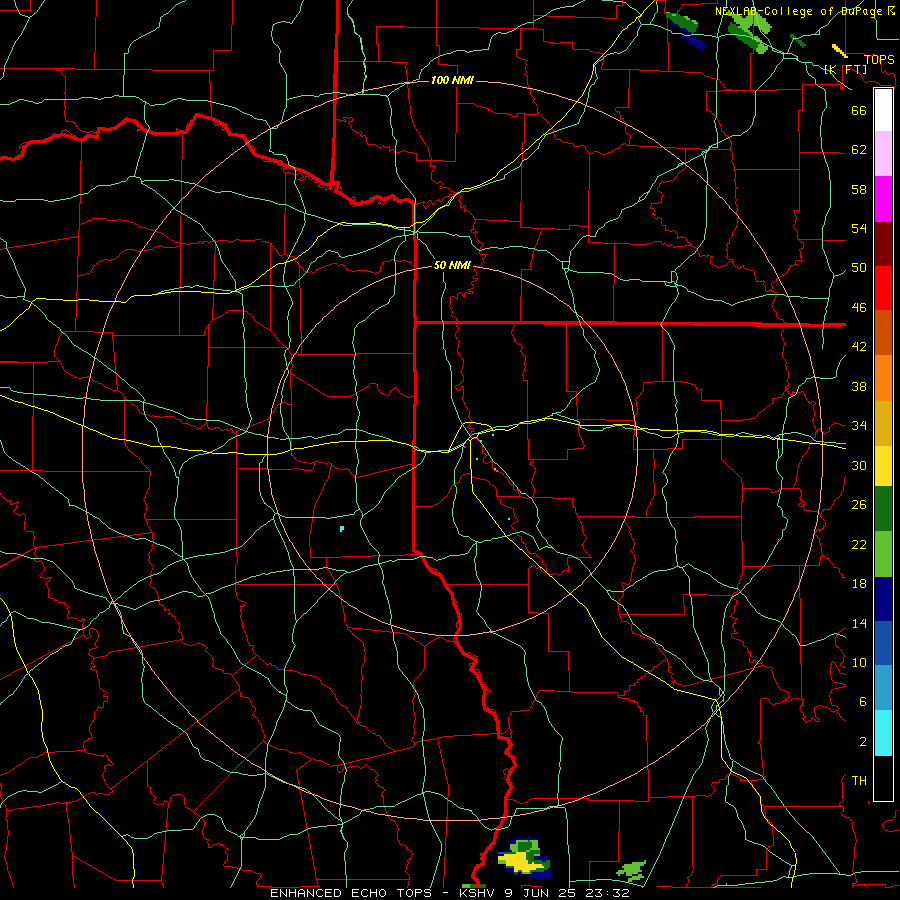Click the TOPS legend title

coord(879,60)
